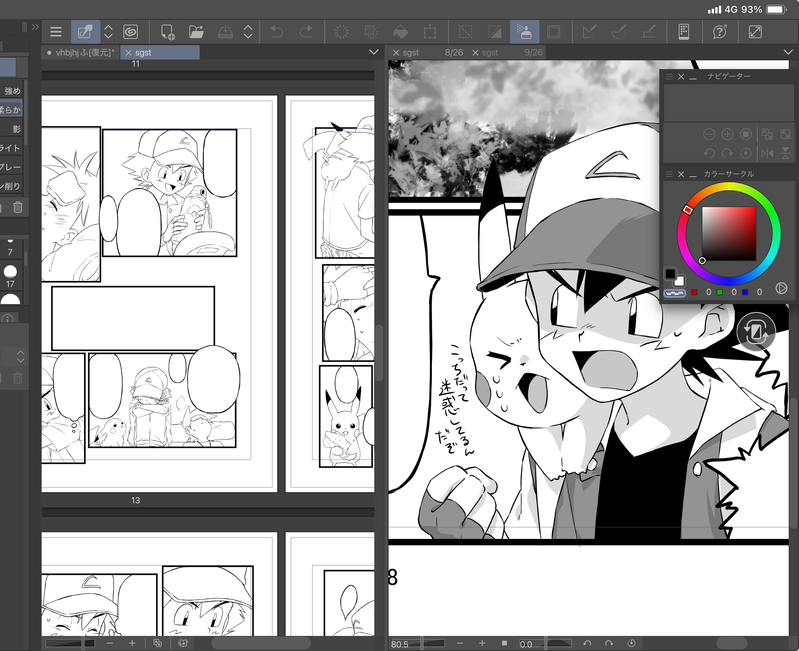799x651 pixels.
Task: Delete sub tool with trash icon
Action: coord(17,207)
